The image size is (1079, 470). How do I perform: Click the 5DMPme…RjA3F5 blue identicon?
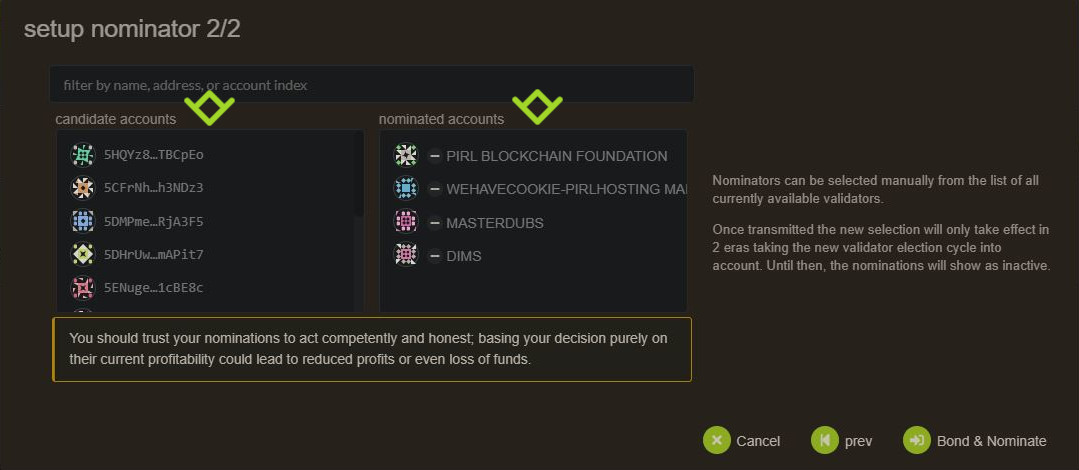pos(83,221)
